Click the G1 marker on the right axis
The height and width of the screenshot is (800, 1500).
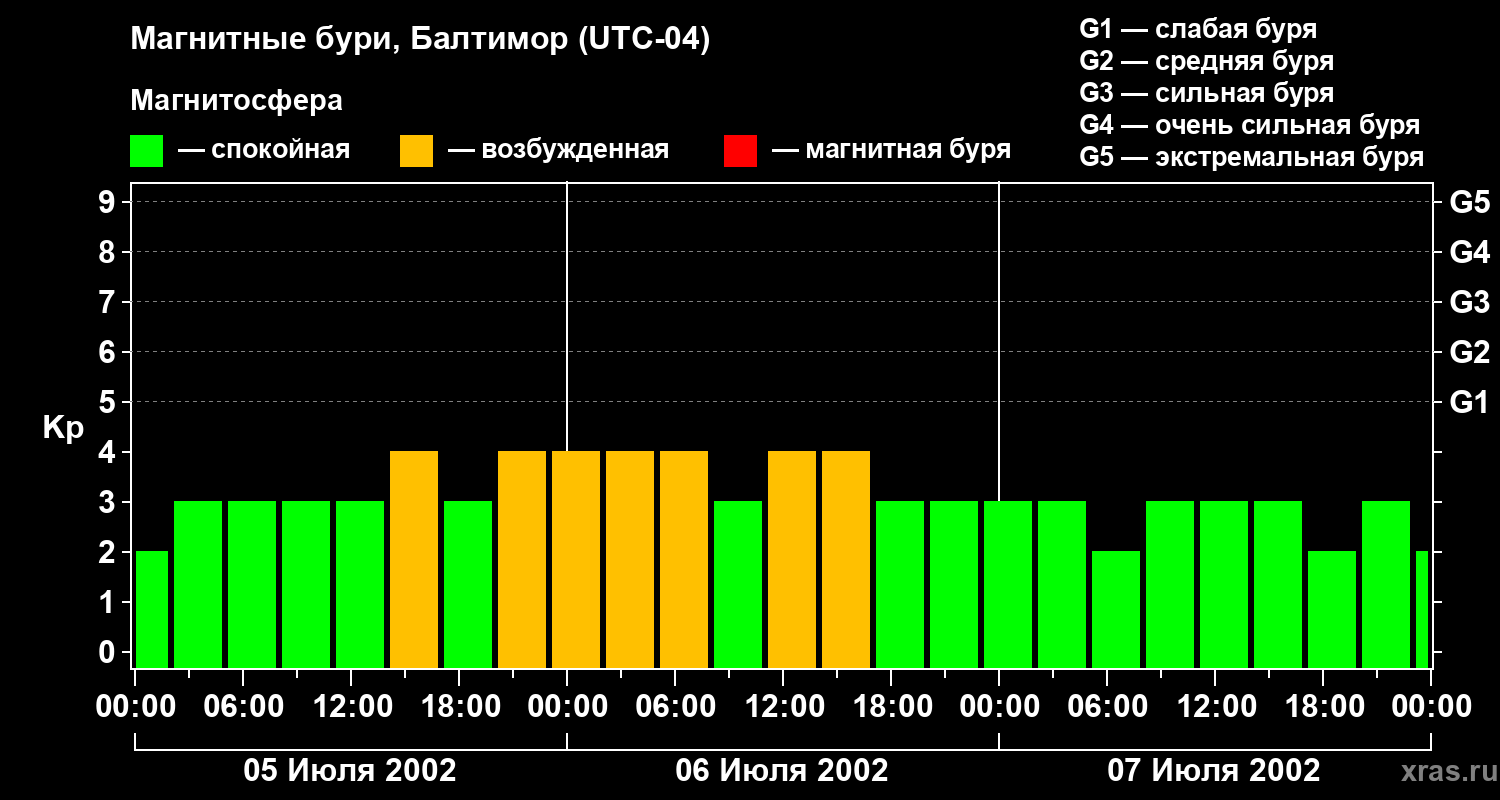[x=1469, y=402]
